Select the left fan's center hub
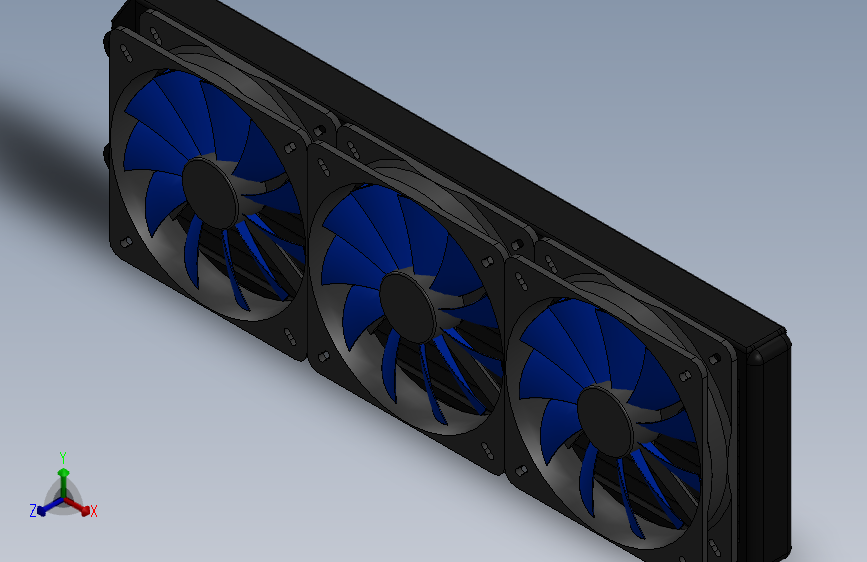The height and width of the screenshot is (562, 867). (211, 193)
